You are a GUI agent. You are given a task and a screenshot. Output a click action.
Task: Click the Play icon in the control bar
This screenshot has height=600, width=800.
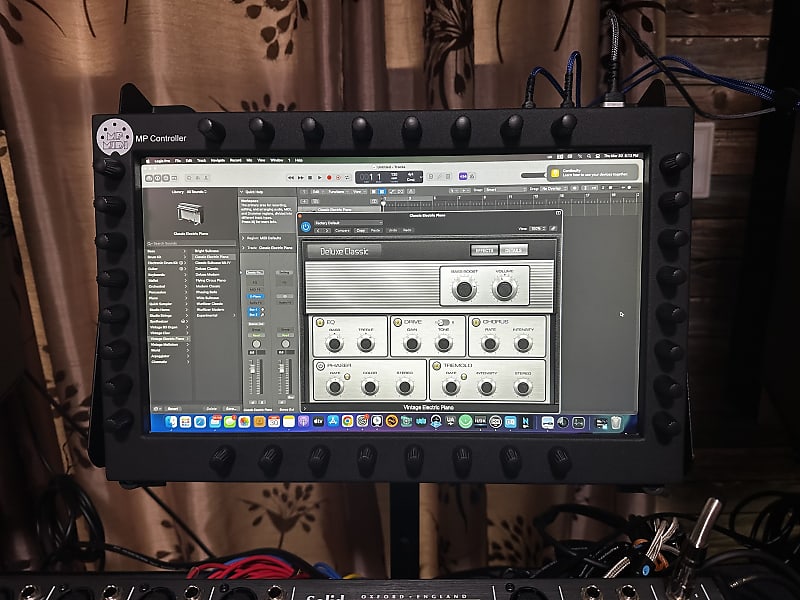320,177
